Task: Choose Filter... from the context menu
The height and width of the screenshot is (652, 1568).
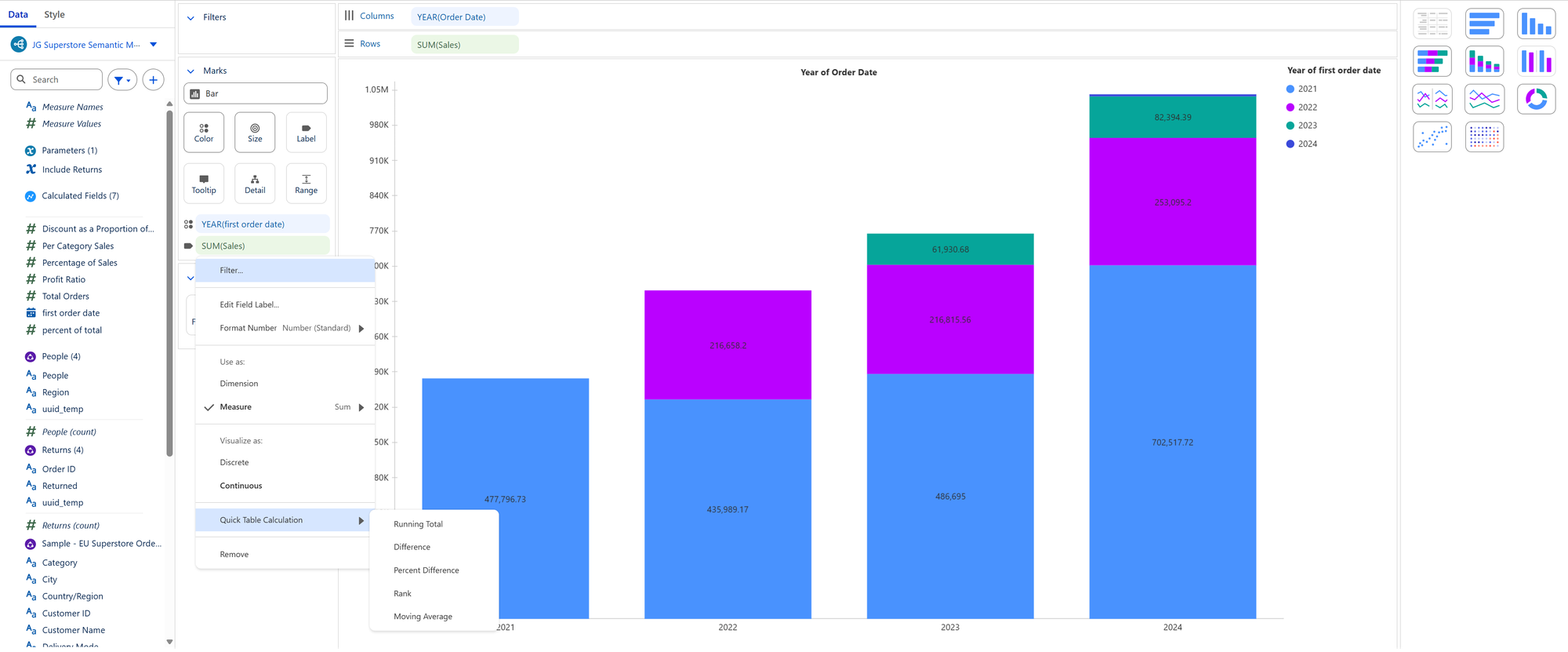Action: click(285, 271)
